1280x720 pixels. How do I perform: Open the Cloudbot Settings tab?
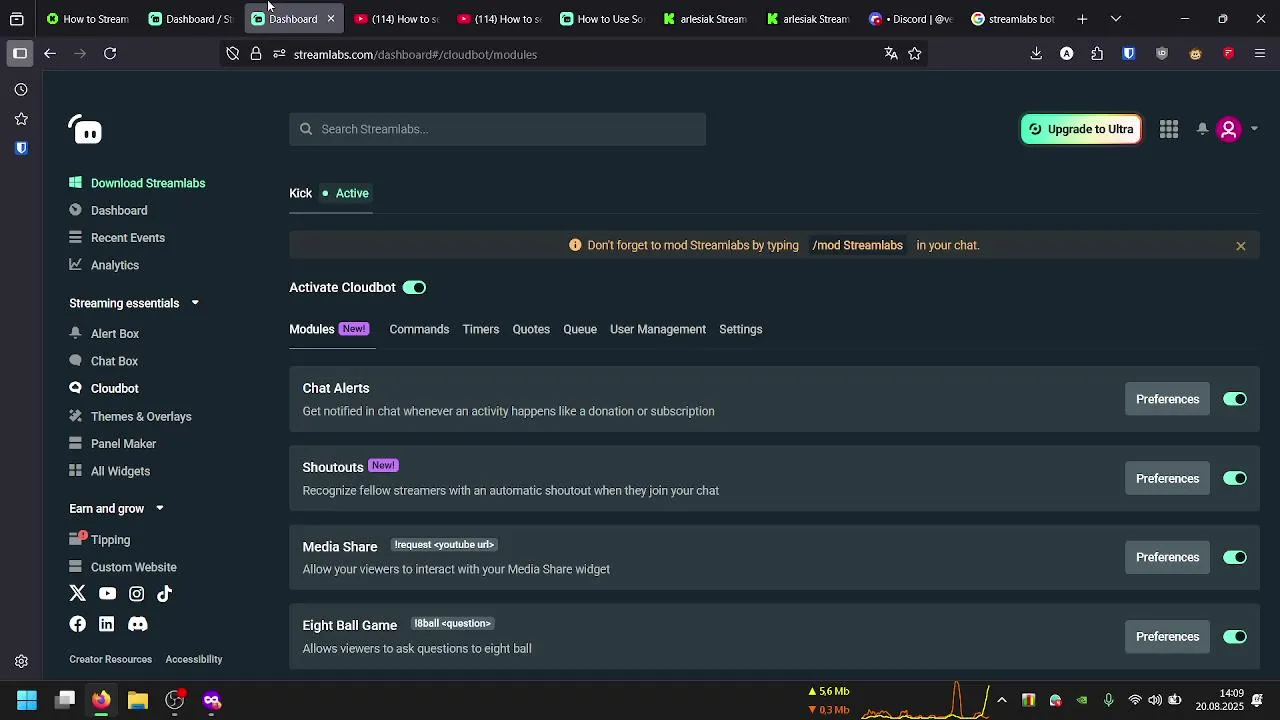pyautogui.click(x=741, y=329)
